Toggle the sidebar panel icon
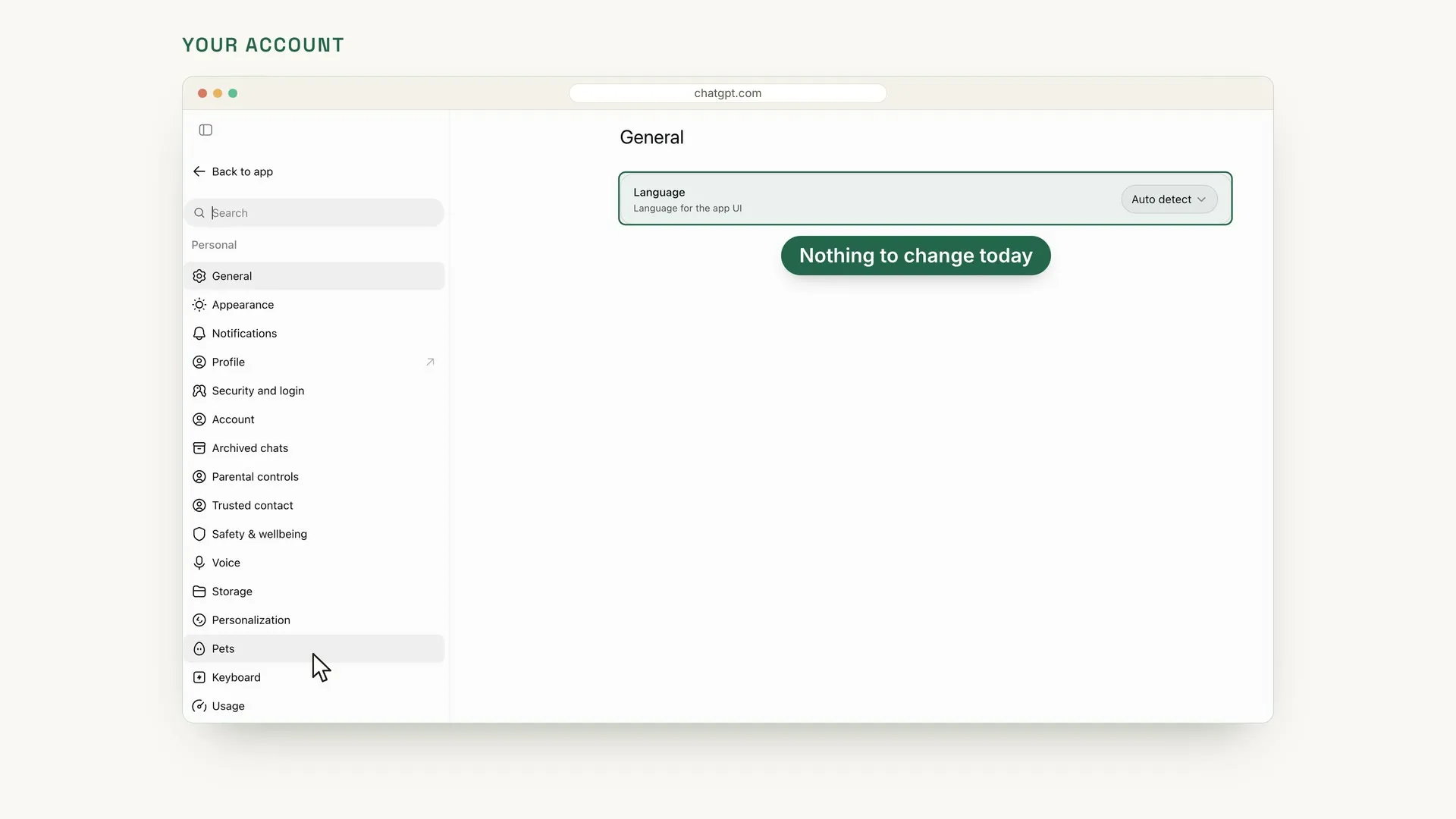This screenshot has height=819, width=1456. [x=206, y=130]
